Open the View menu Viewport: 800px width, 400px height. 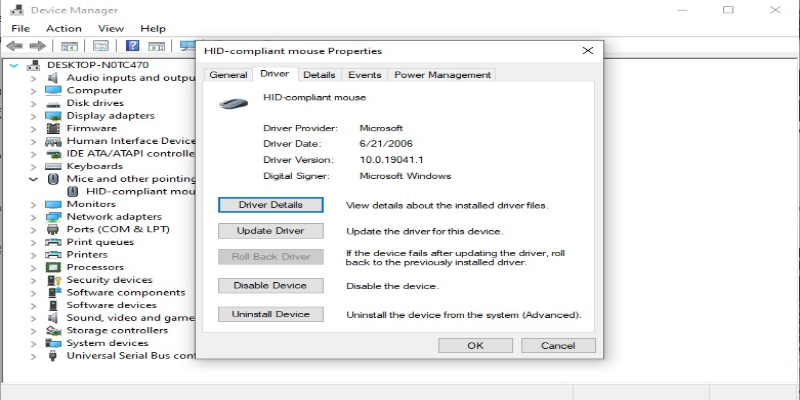coord(111,29)
